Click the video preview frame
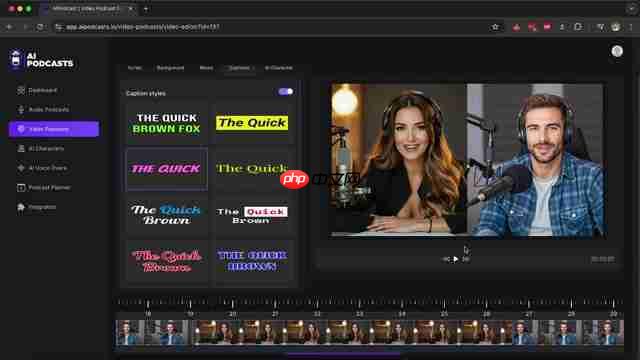 [467, 160]
